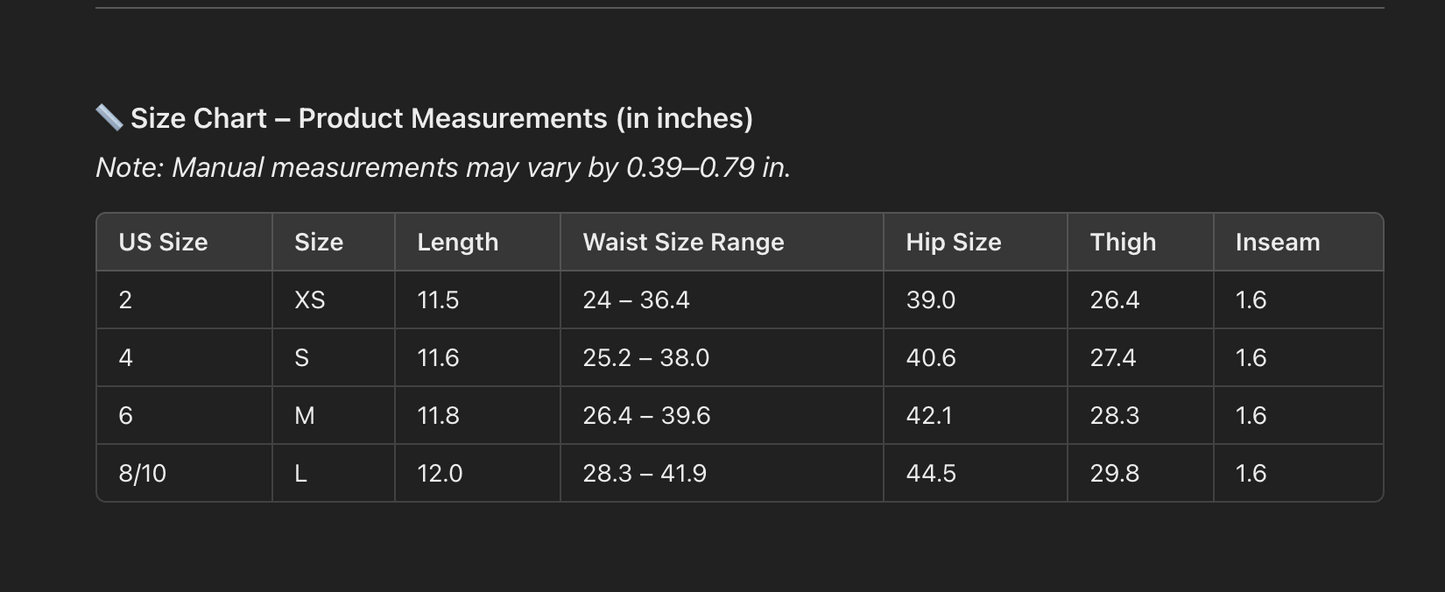Click the 8/10 US size cell
Viewport: 1445px width, 592px height.
[142, 473]
